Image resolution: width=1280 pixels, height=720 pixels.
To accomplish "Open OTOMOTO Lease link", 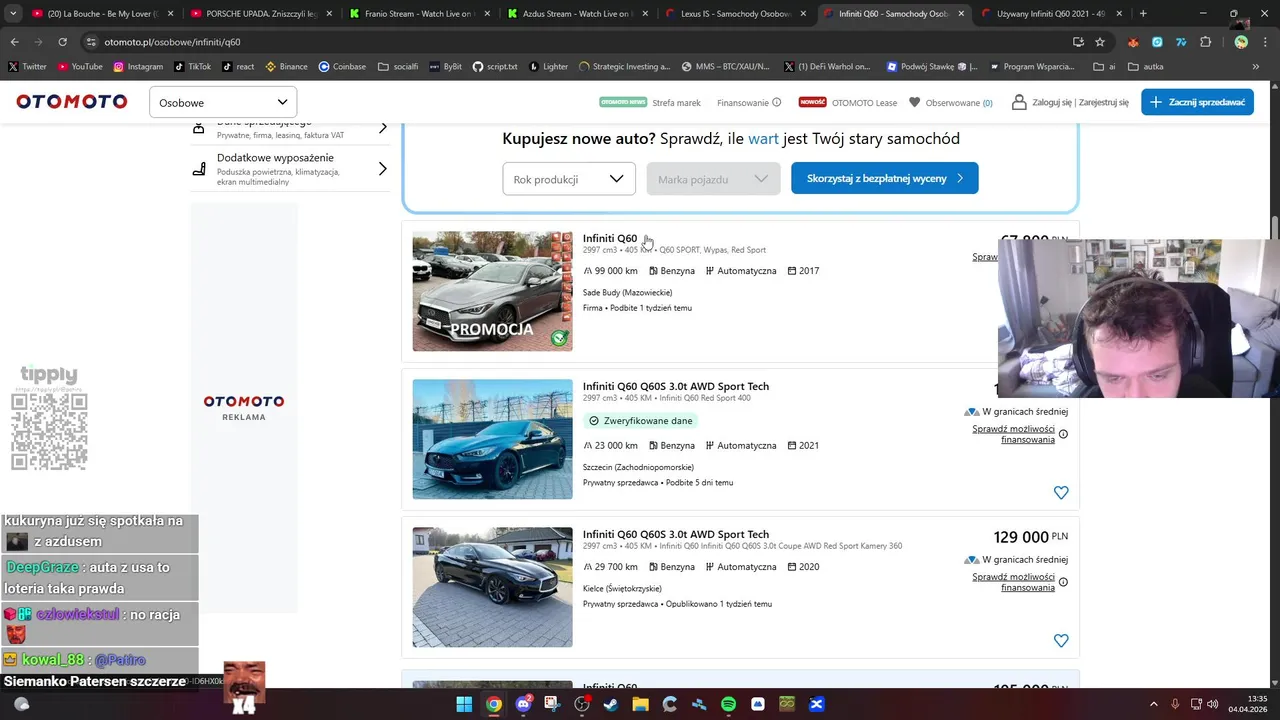I will [864, 102].
